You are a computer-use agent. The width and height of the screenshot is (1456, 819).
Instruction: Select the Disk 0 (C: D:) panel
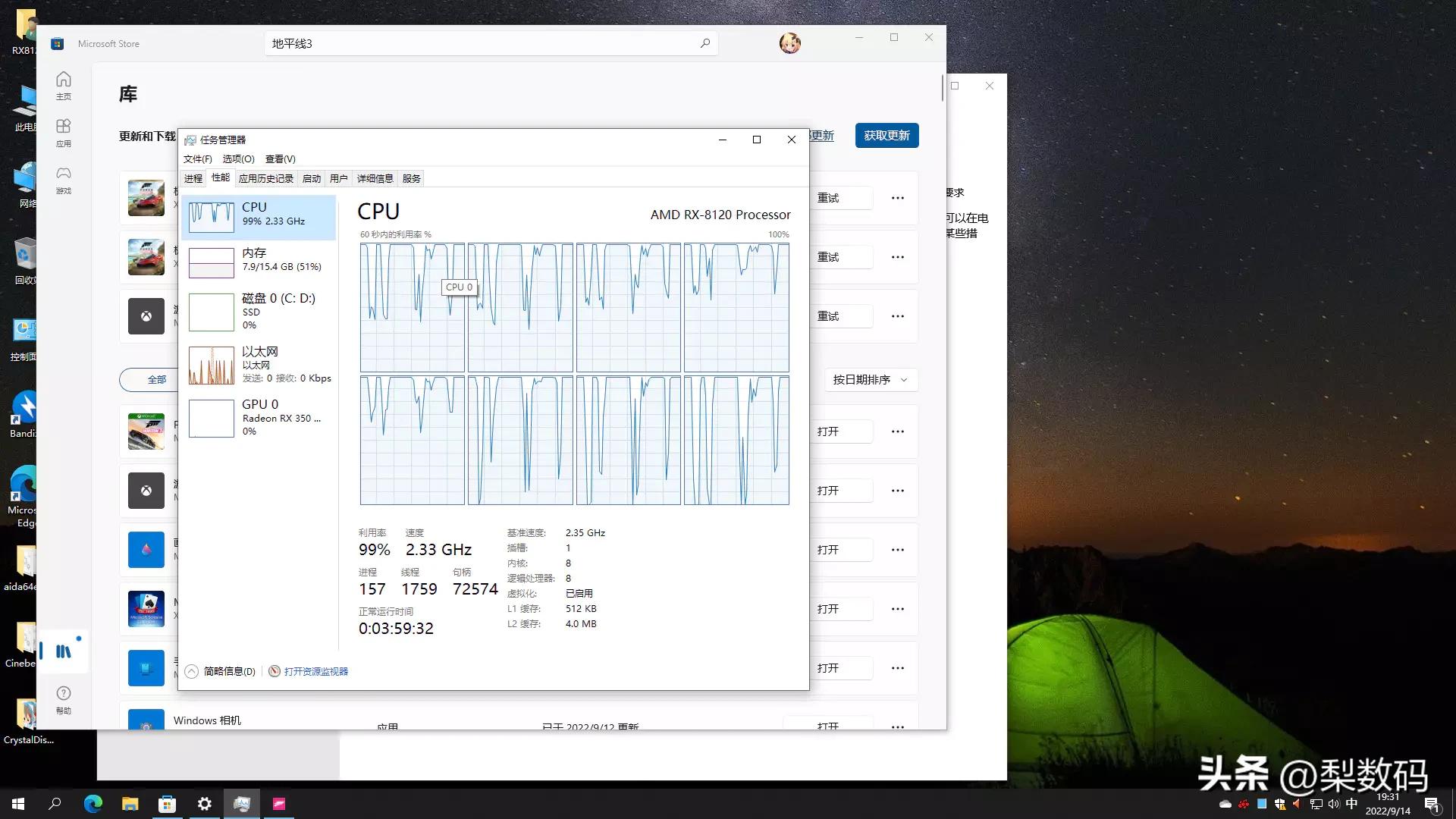pyautogui.click(x=259, y=311)
